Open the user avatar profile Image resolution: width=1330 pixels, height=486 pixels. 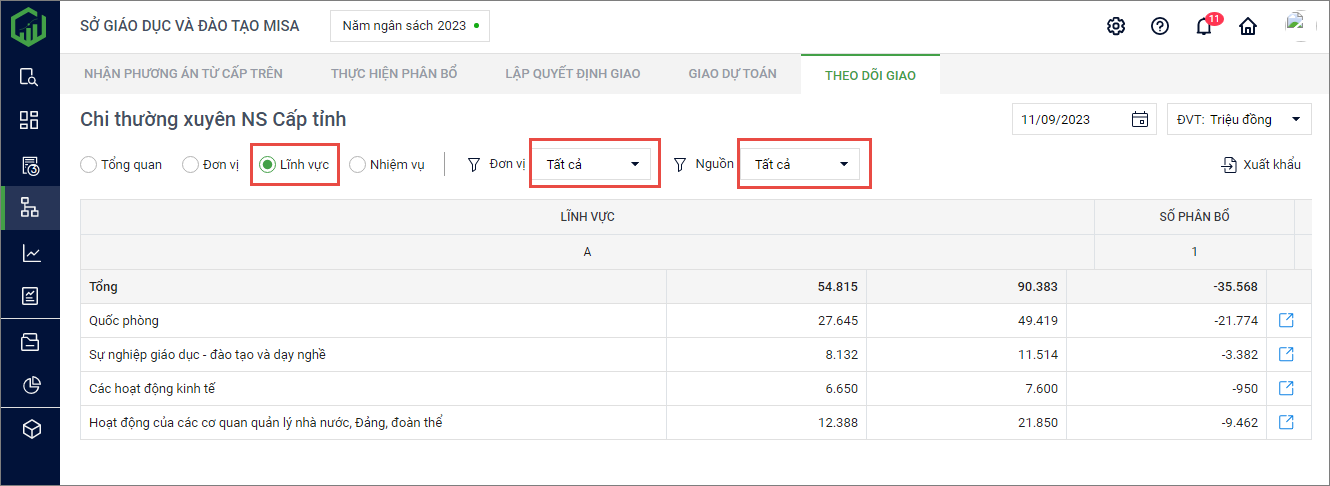click(x=1296, y=24)
